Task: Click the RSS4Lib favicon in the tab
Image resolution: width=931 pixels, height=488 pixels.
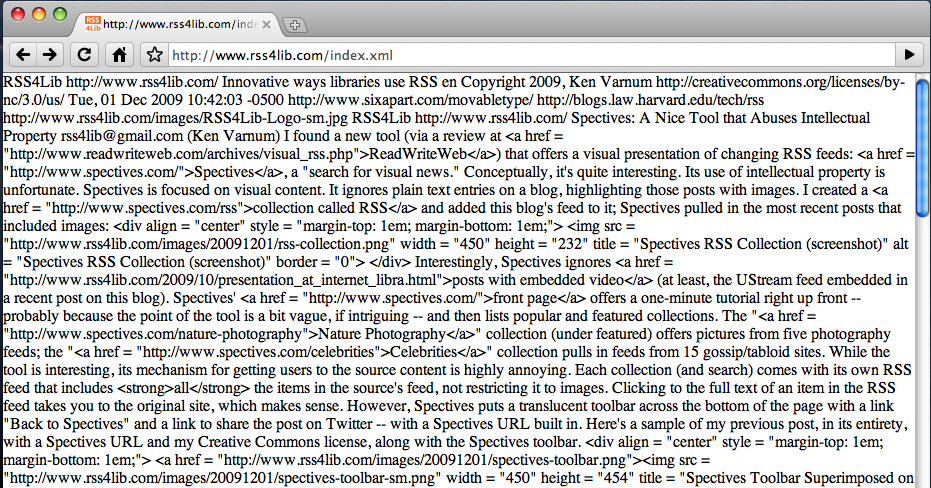Action: 93,24
